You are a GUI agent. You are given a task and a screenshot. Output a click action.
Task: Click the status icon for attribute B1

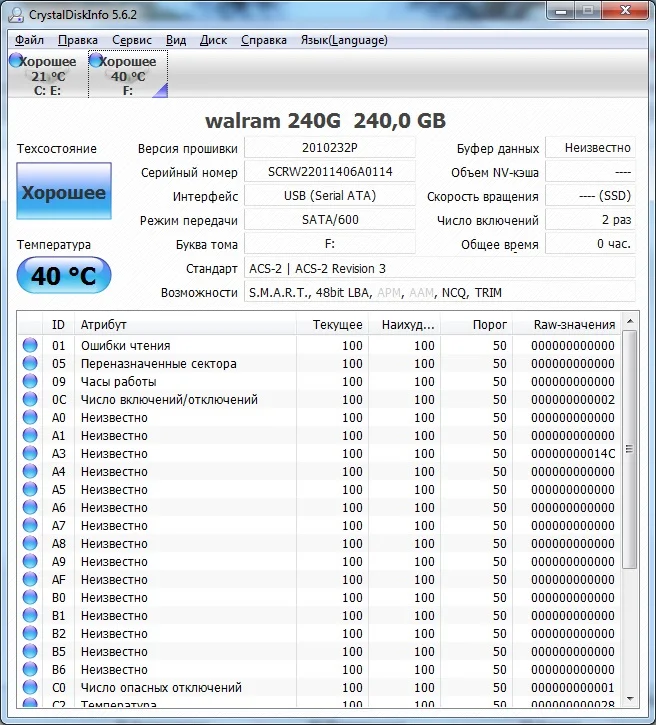pos(30,615)
